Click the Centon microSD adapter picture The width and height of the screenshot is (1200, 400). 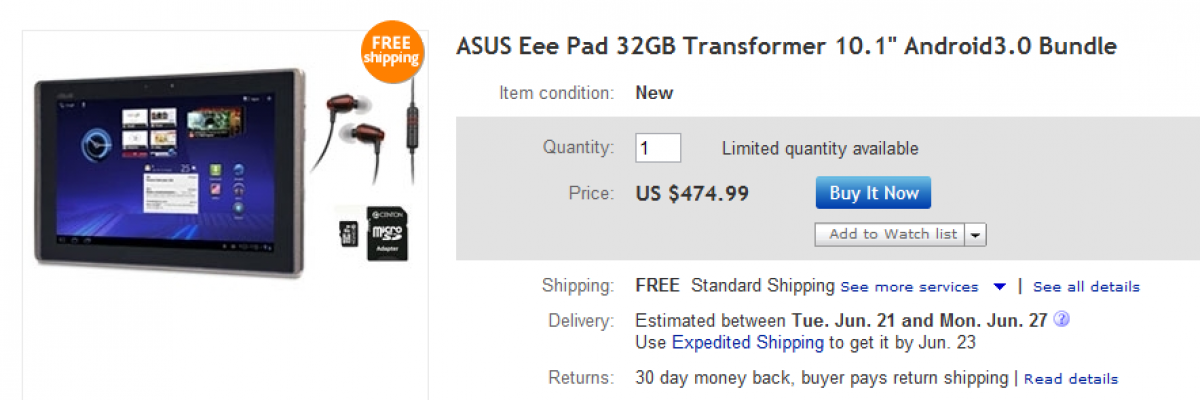tap(391, 234)
